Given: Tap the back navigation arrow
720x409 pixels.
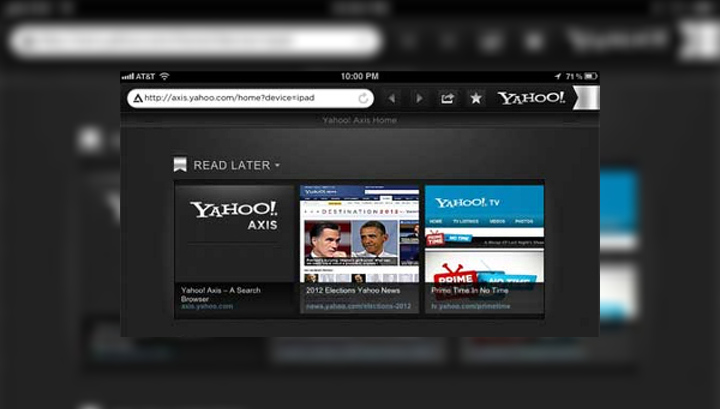Looking at the screenshot, I should [x=392, y=98].
